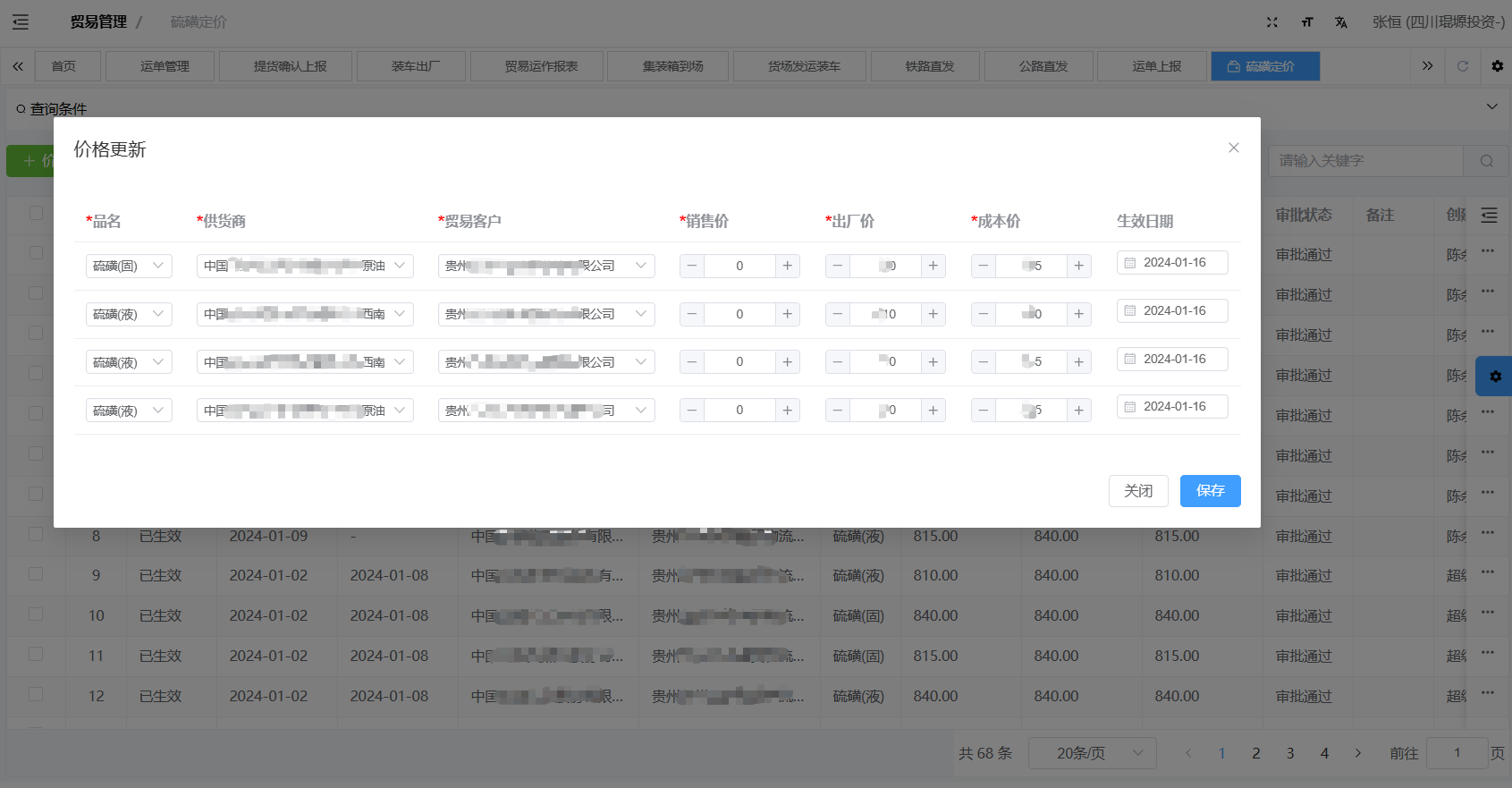1512x788 pixels.
Task: Select the row 11 checkbox
Action: coord(36,655)
